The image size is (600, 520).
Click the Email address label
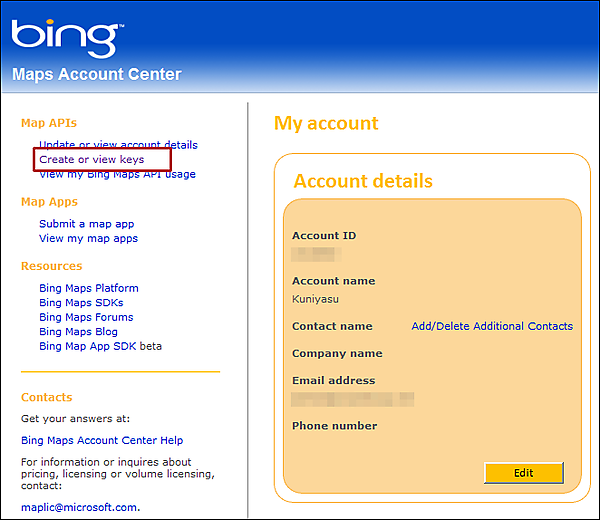coord(334,380)
